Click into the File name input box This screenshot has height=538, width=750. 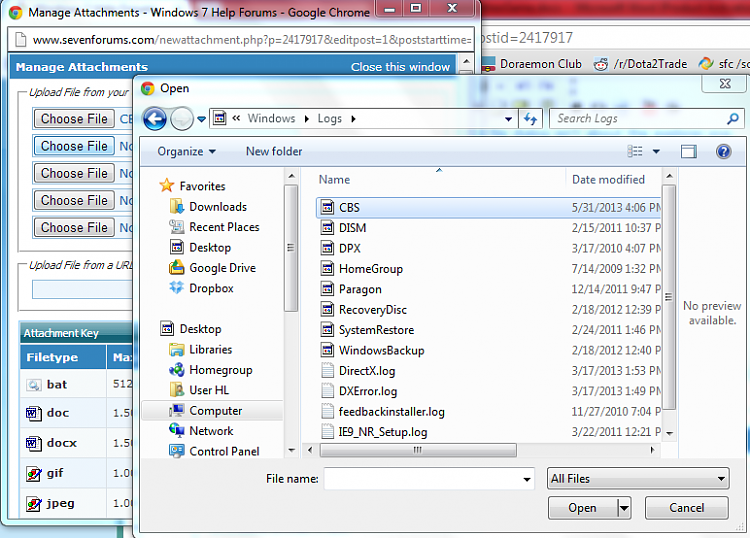pyautogui.click(x=422, y=479)
